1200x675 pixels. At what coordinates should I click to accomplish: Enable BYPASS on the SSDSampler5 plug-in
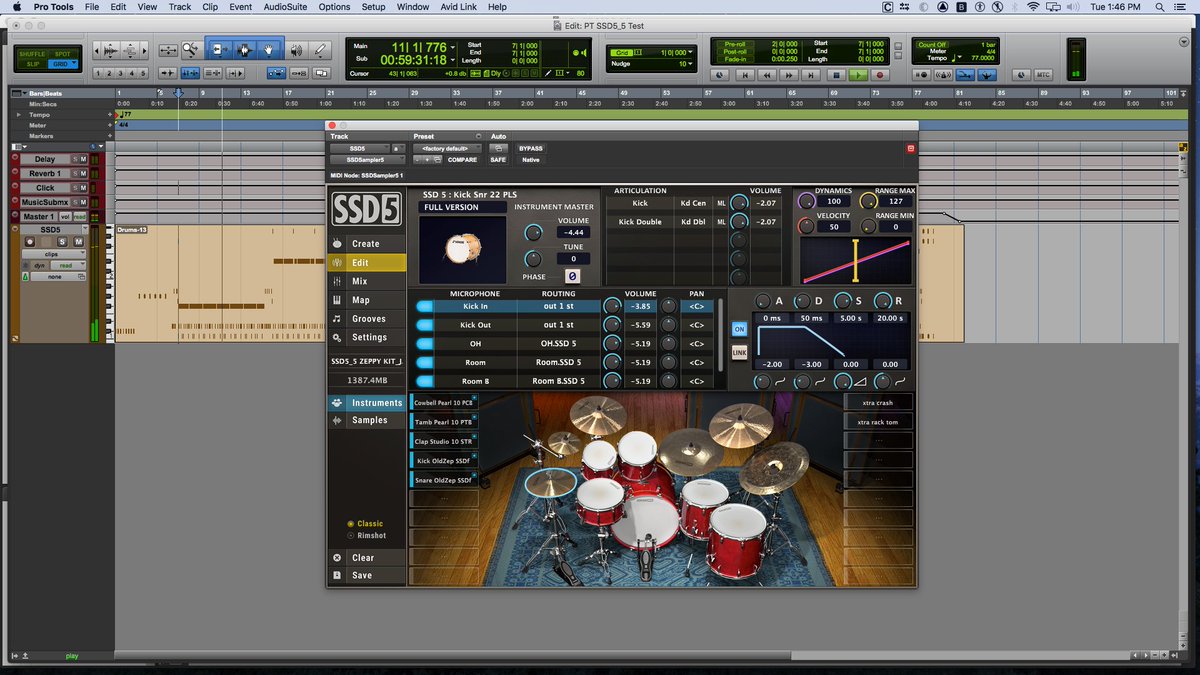[531, 148]
